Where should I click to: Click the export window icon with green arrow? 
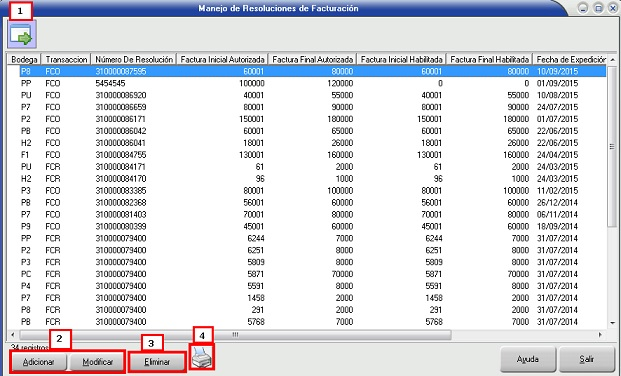22,34
